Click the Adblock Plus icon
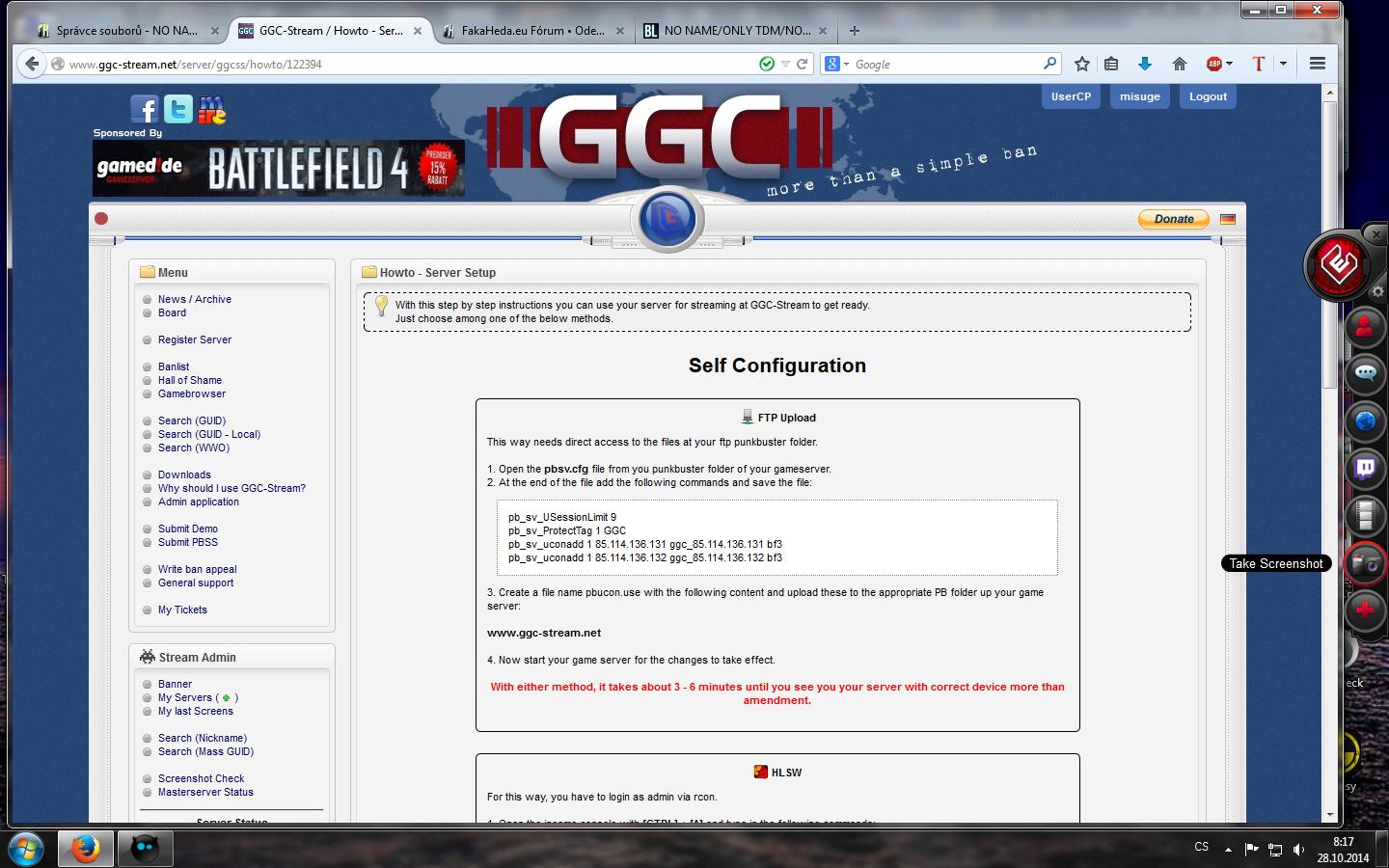The height and width of the screenshot is (868, 1389). (x=1213, y=64)
